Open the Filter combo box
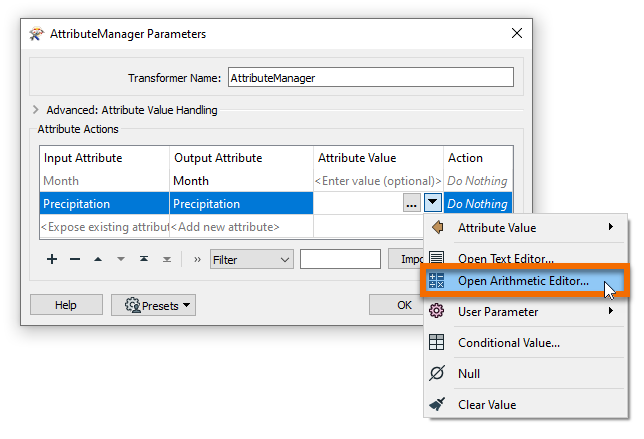The width and height of the screenshot is (644, 439). point(251,260)
